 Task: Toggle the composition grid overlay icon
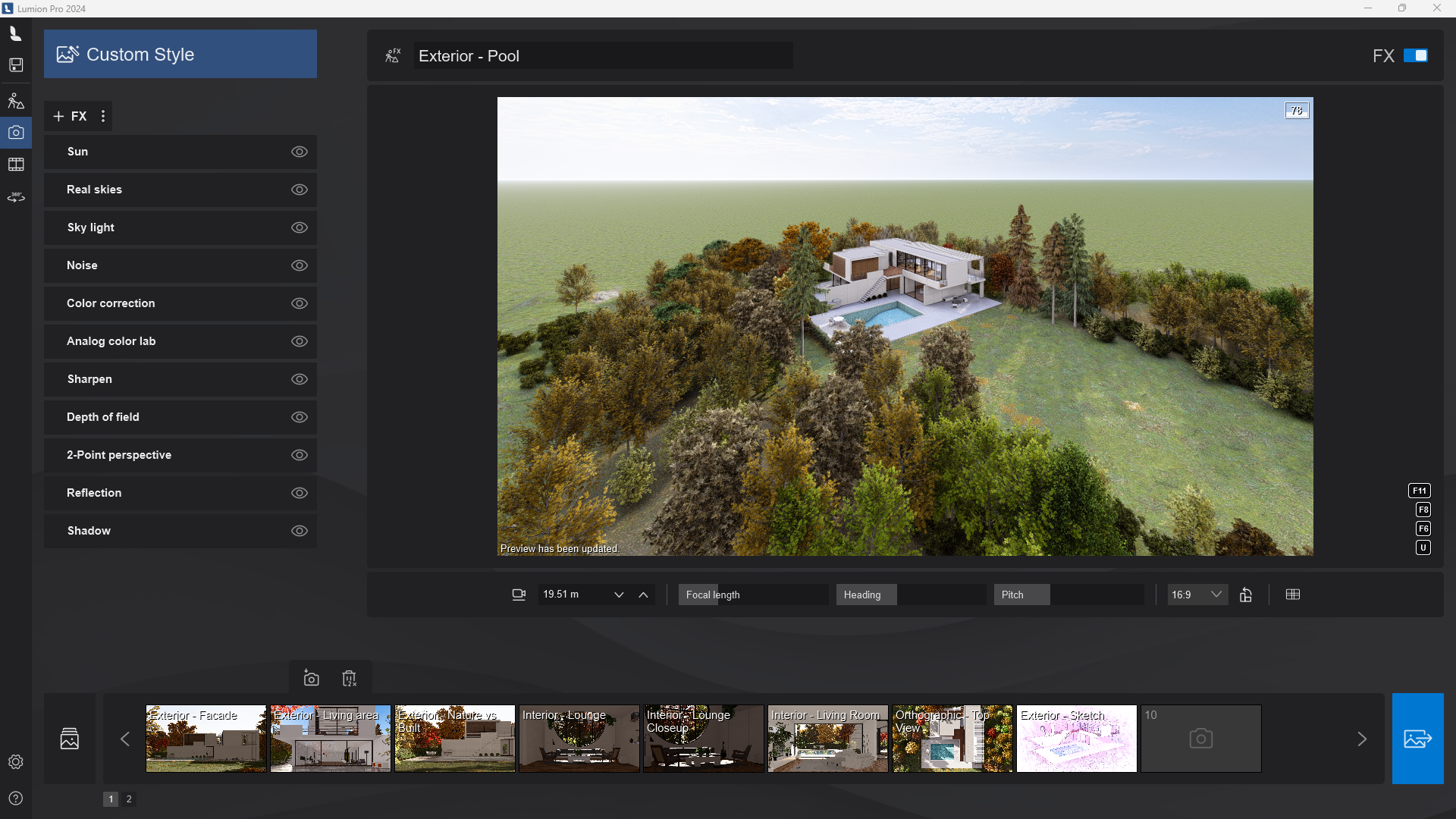1293,595
